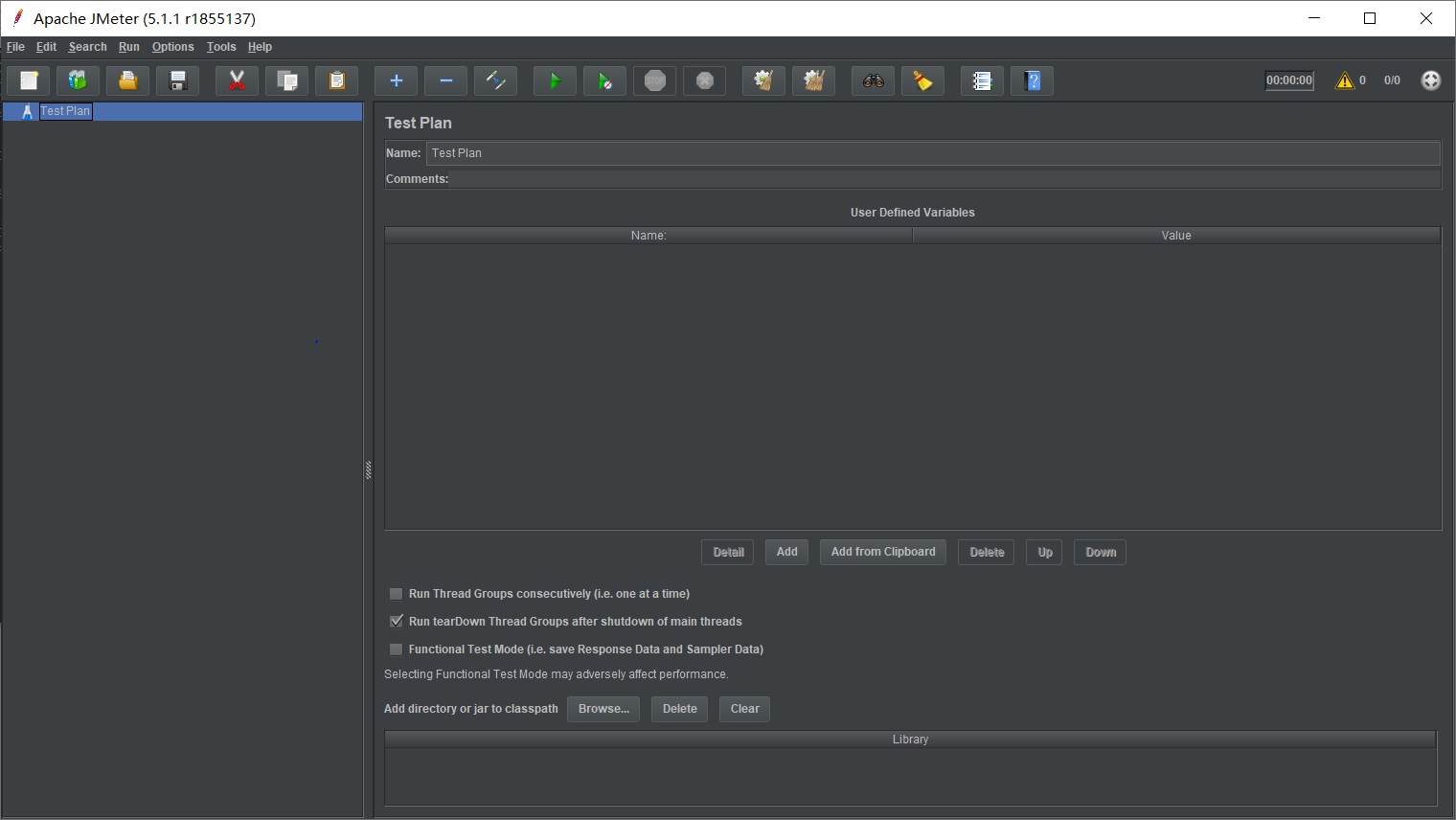The width and height of the screenshot is (1456, 820).
Task: Click Add from Clipboard button
Action: tap(883, 553)
